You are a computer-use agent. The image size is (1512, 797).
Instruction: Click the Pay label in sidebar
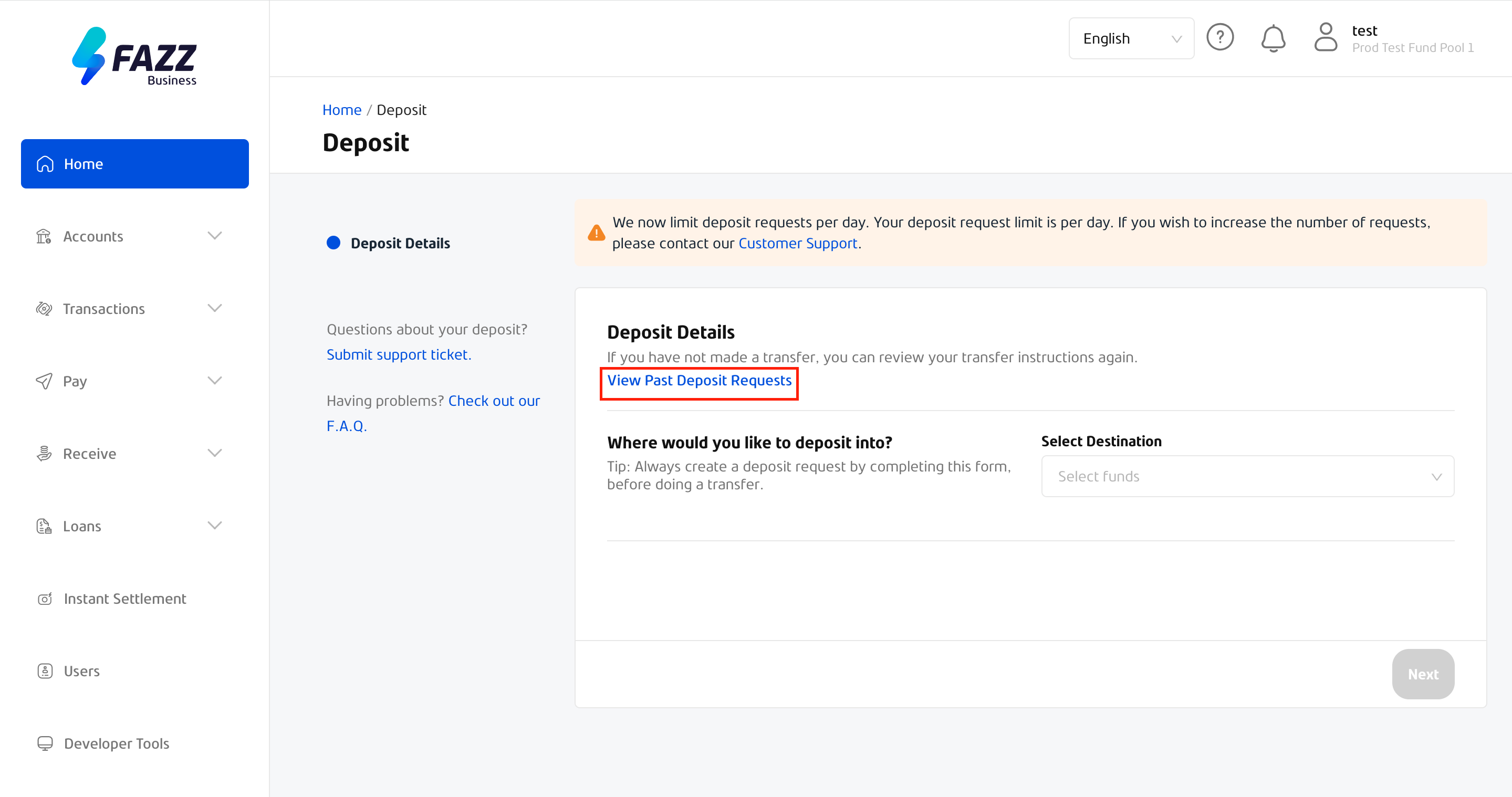click(x=75, y=382)
